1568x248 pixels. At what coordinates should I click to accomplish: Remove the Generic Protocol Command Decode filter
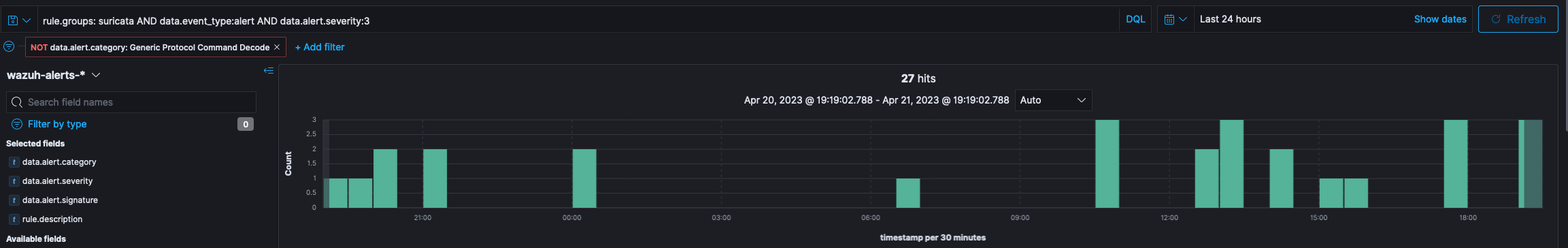[277, 47]
